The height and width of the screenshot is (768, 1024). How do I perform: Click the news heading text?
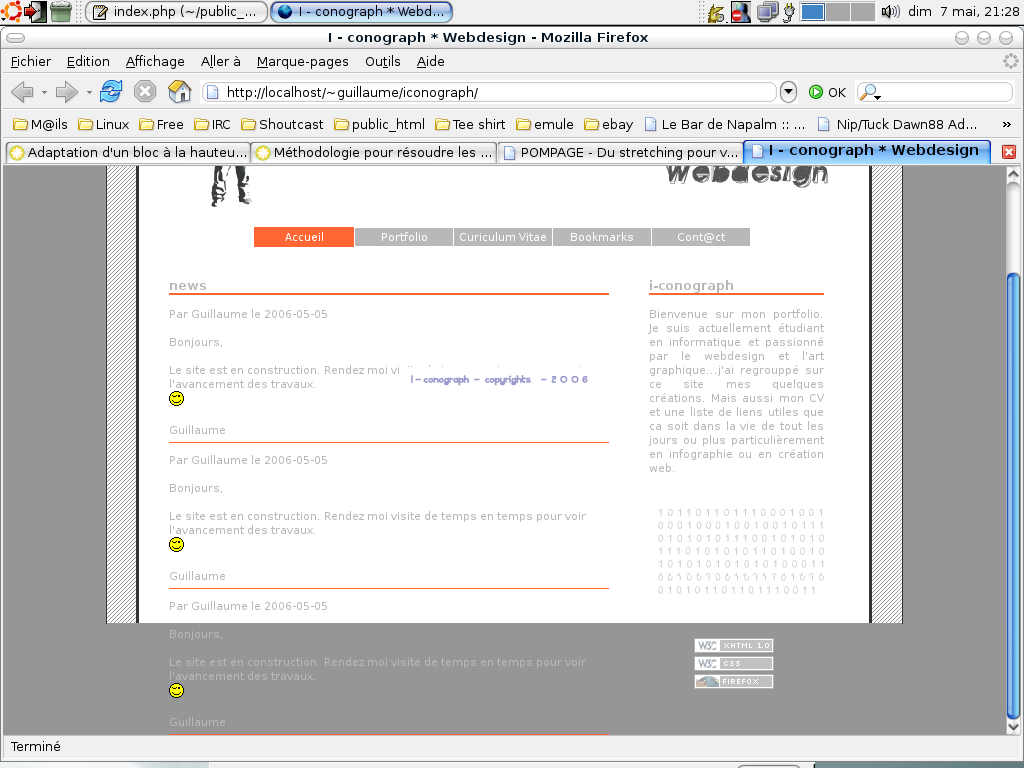(x=187, y=285)
